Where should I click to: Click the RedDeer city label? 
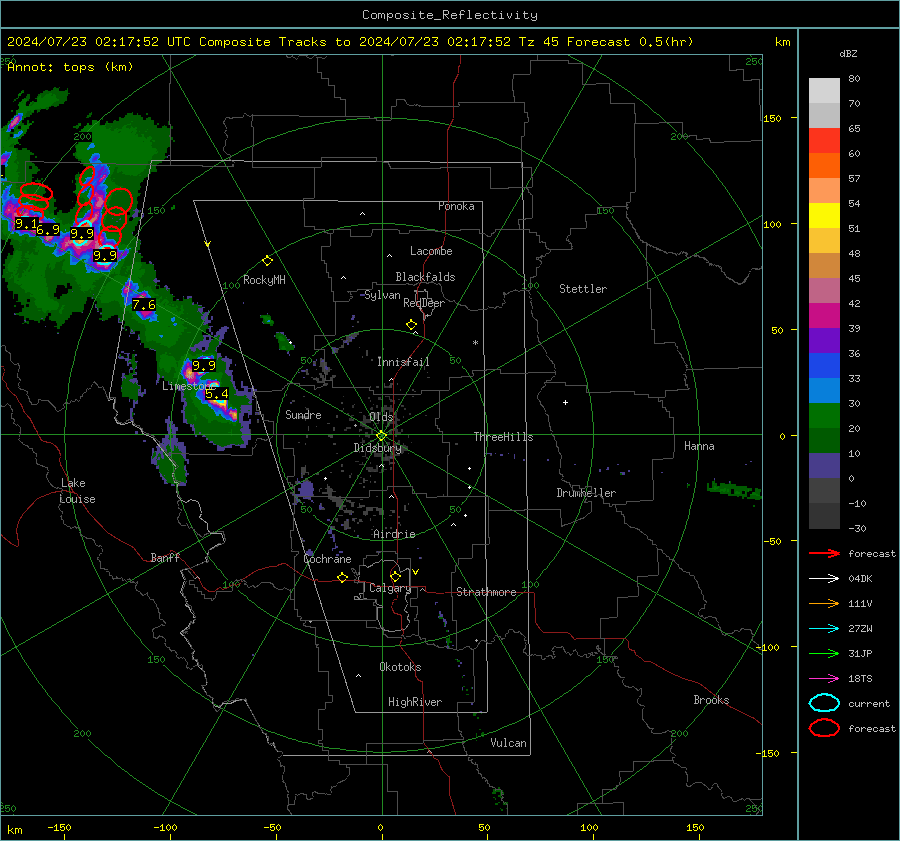(424, 303)
